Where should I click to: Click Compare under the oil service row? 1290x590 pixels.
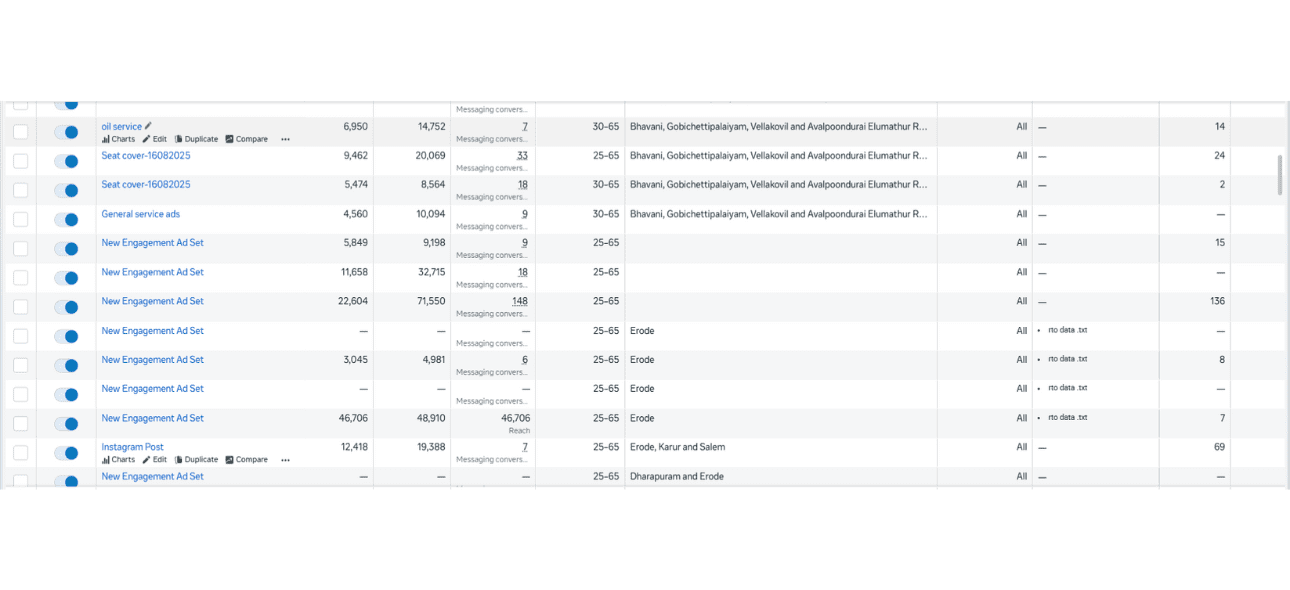point(246,139)
